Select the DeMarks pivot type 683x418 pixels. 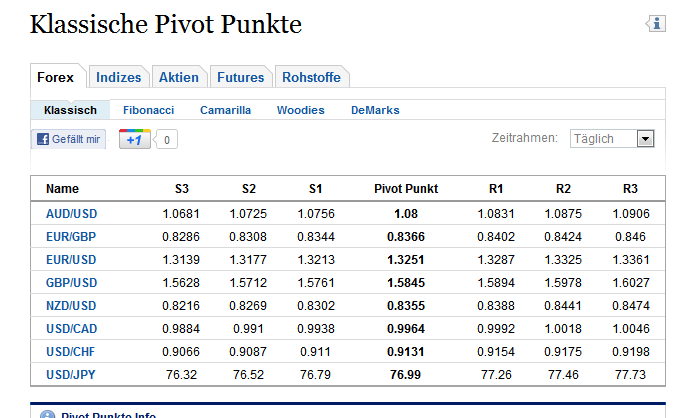point(374,110)
